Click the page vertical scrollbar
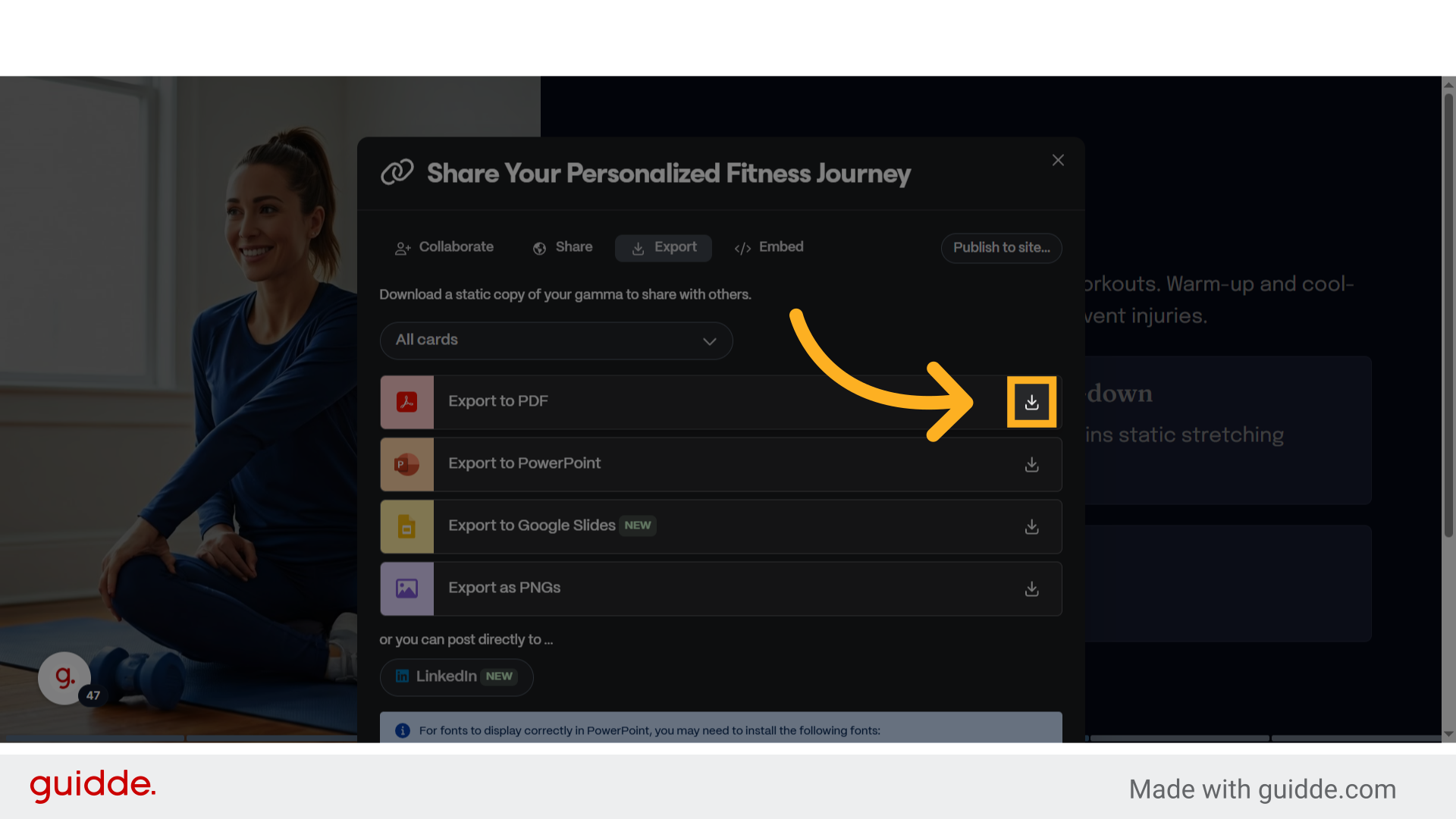 pos(1448,315)
